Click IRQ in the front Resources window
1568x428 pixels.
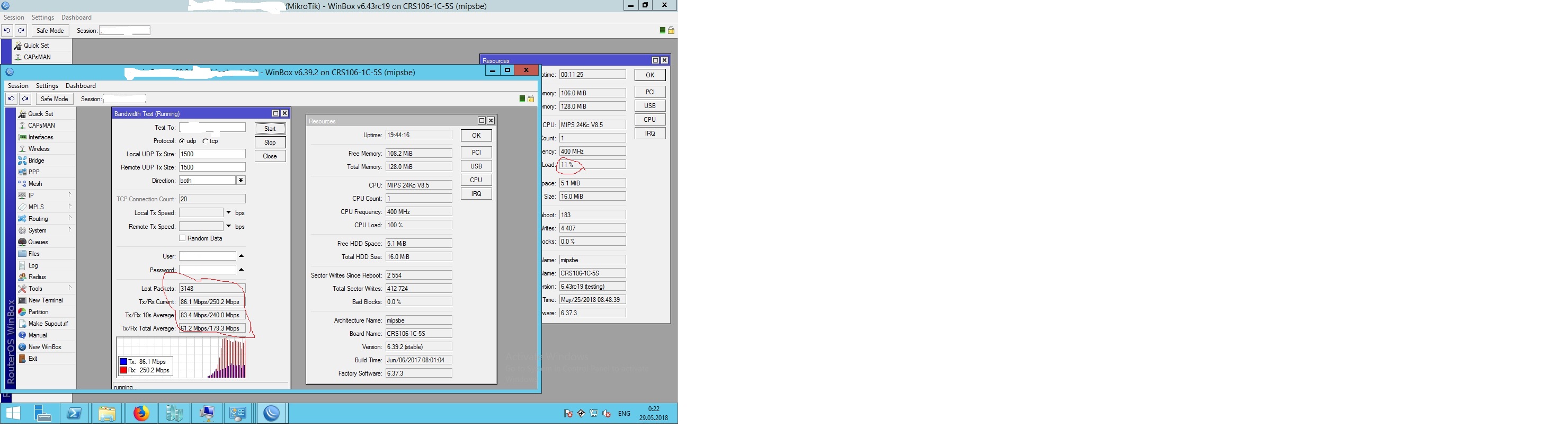click(476, 193)
